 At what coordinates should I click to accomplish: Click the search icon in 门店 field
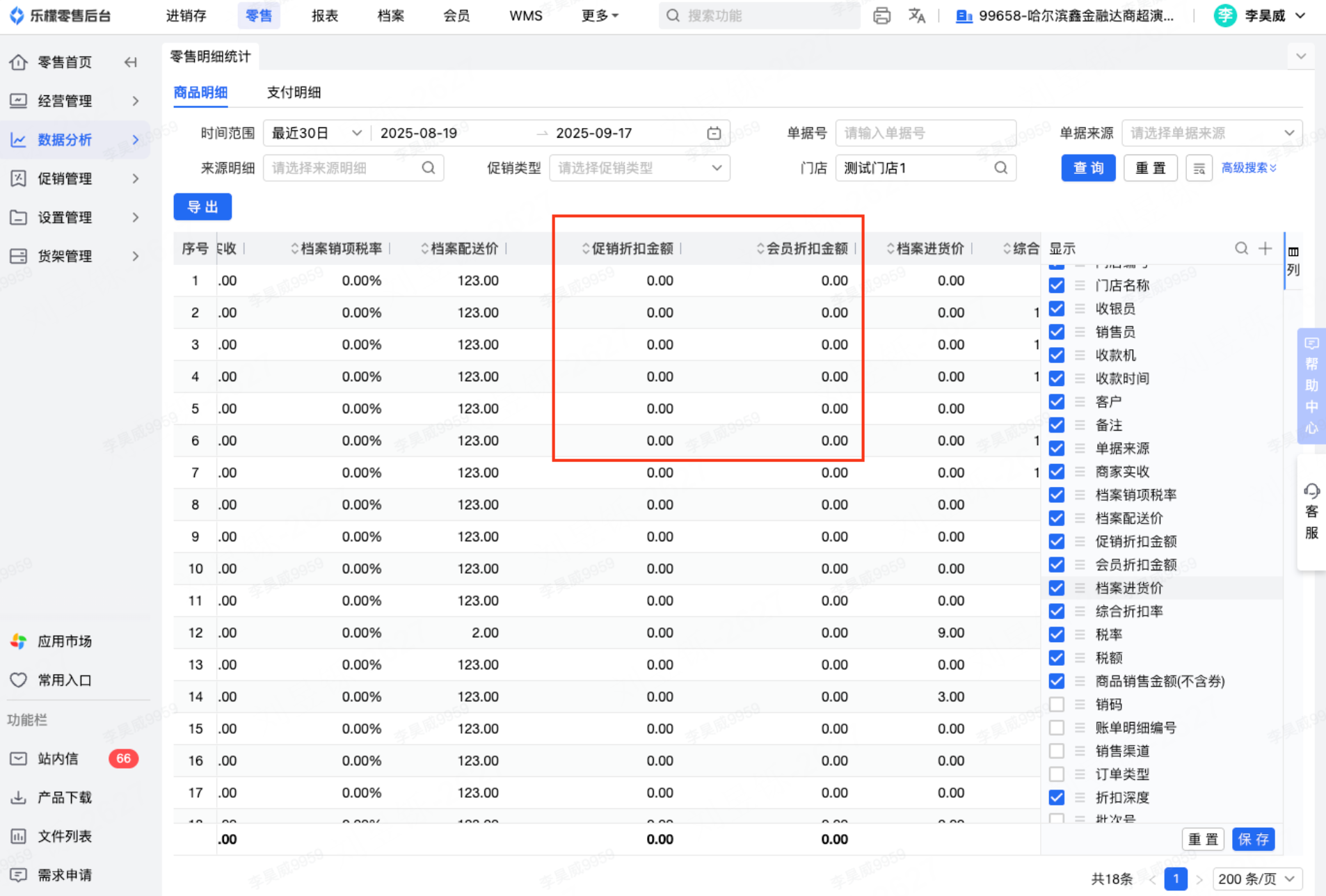(x=1000, y=168)
